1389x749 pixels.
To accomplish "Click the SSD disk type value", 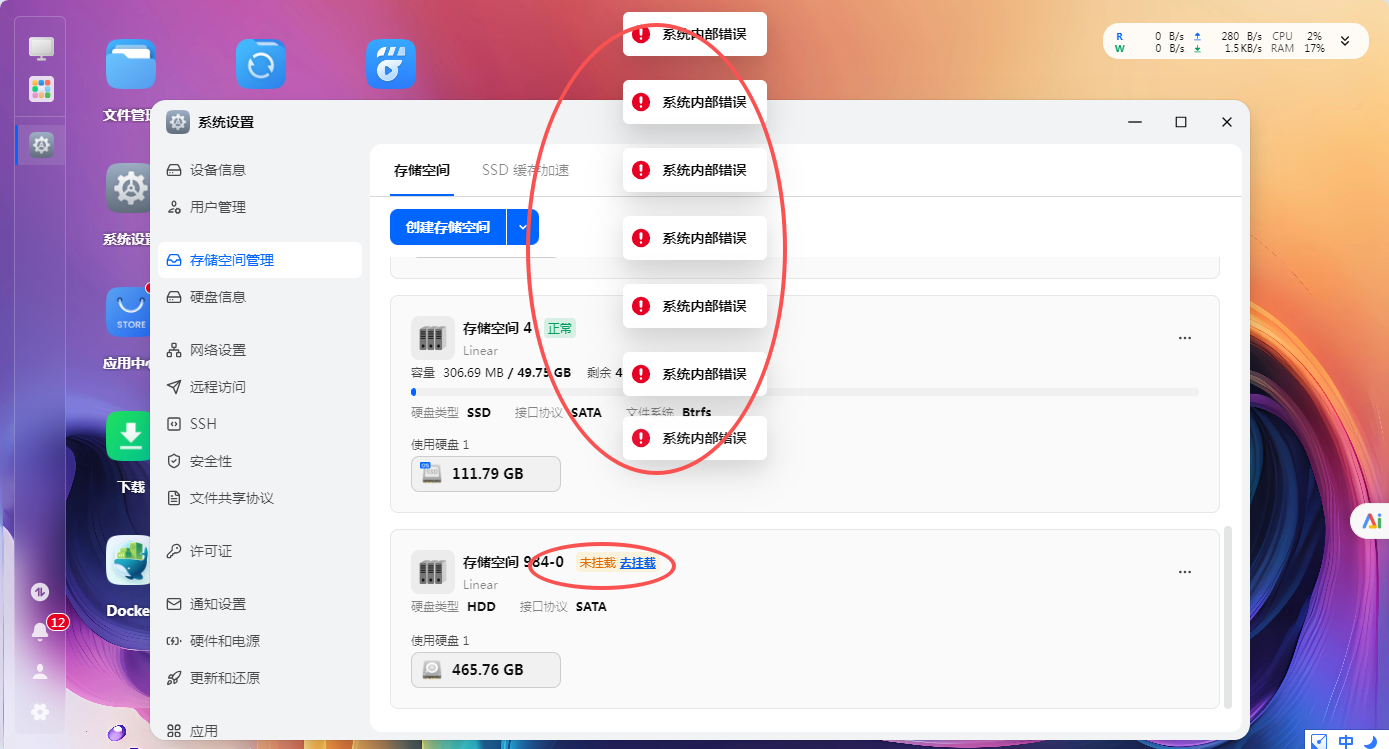I will 479,413.
